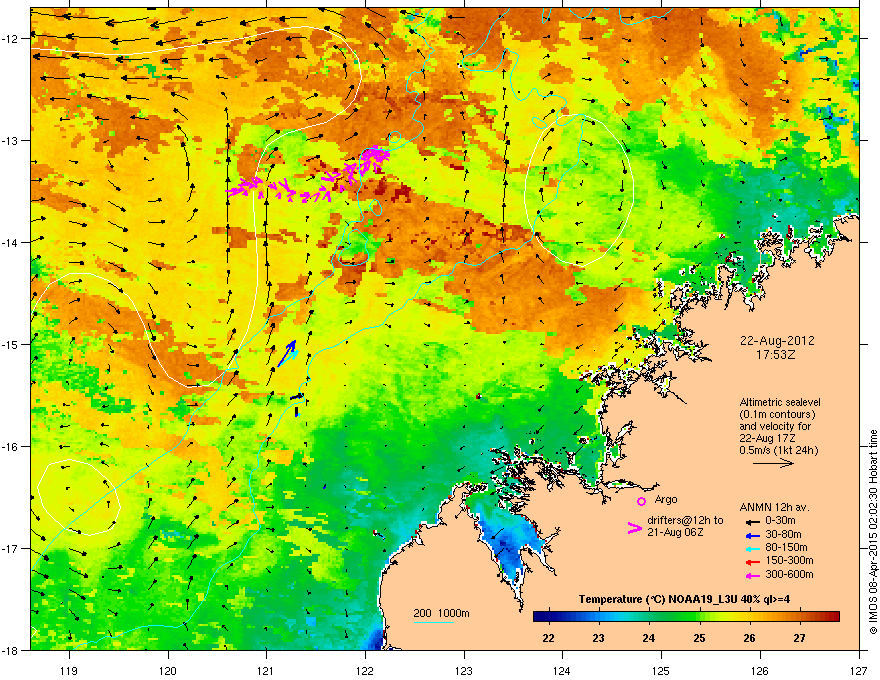Click the '0-30m' depth label
The image size is (880, 680).
pos(780,521)
